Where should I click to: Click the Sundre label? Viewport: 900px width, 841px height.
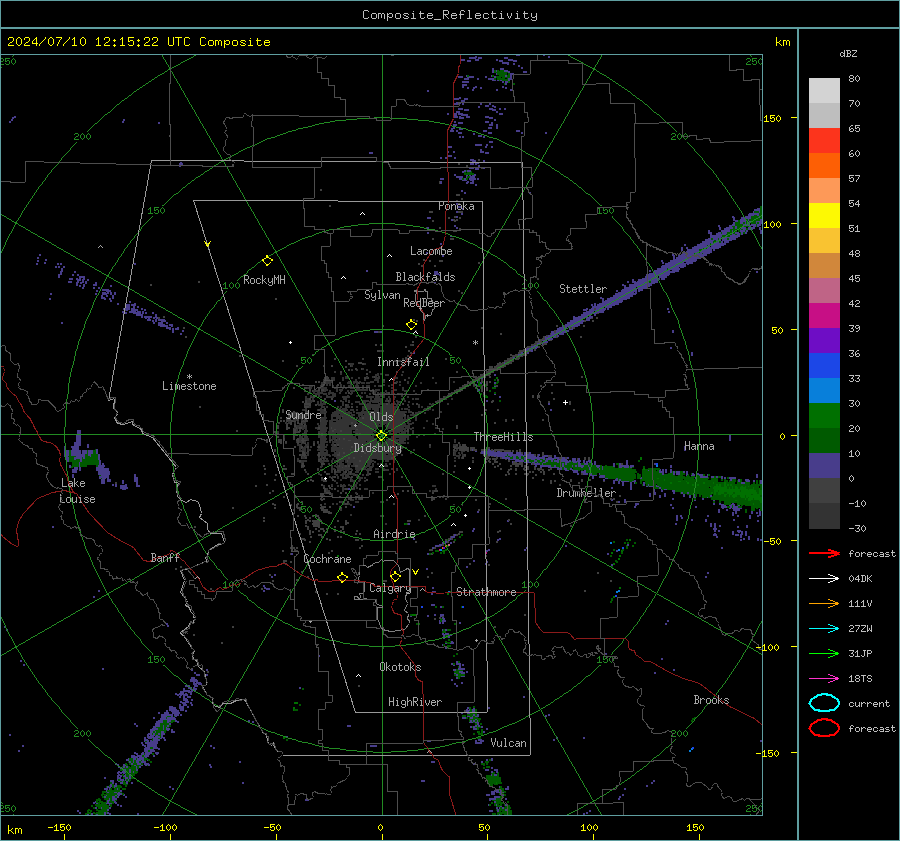coord(303,415)
